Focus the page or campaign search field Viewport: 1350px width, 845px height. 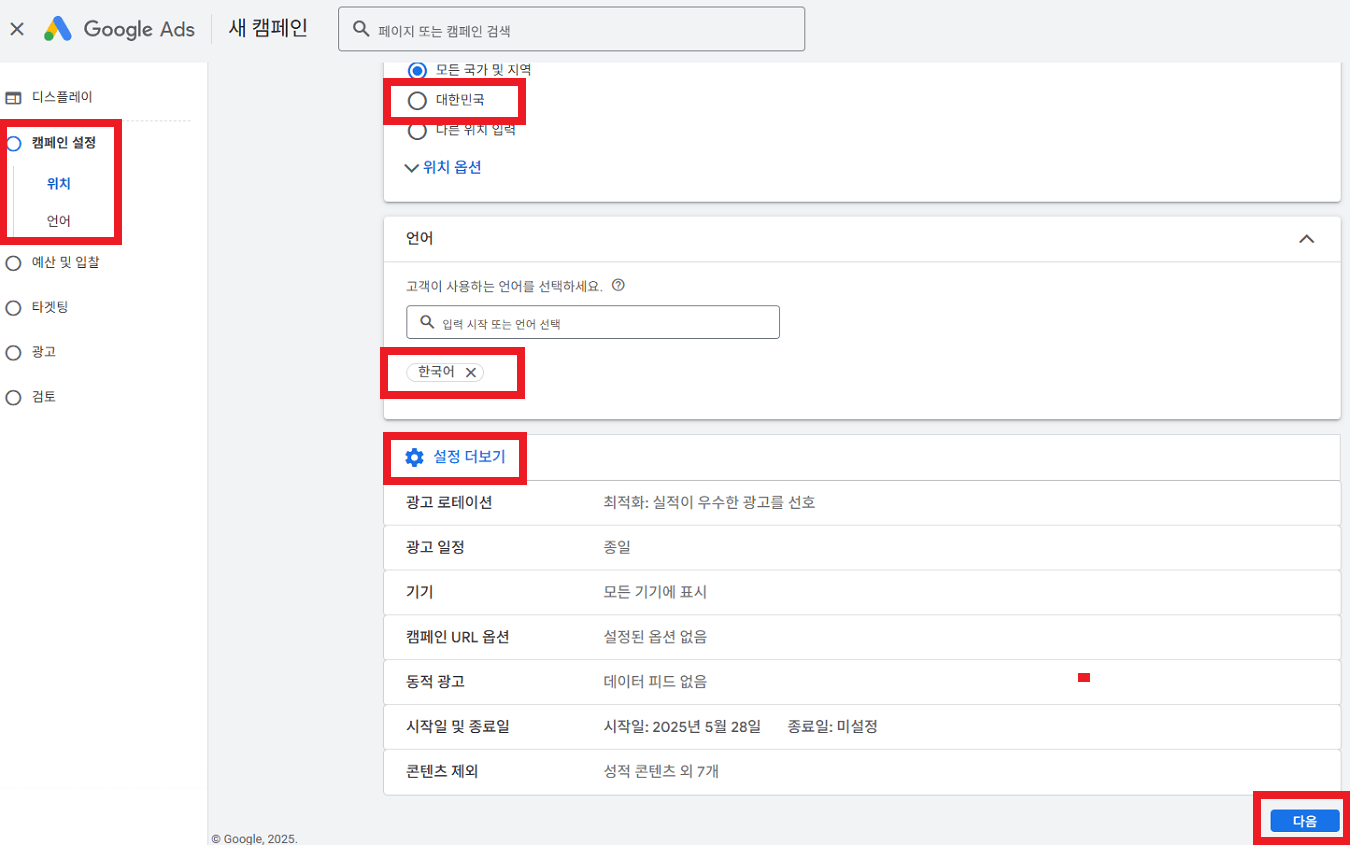[572, 29]
